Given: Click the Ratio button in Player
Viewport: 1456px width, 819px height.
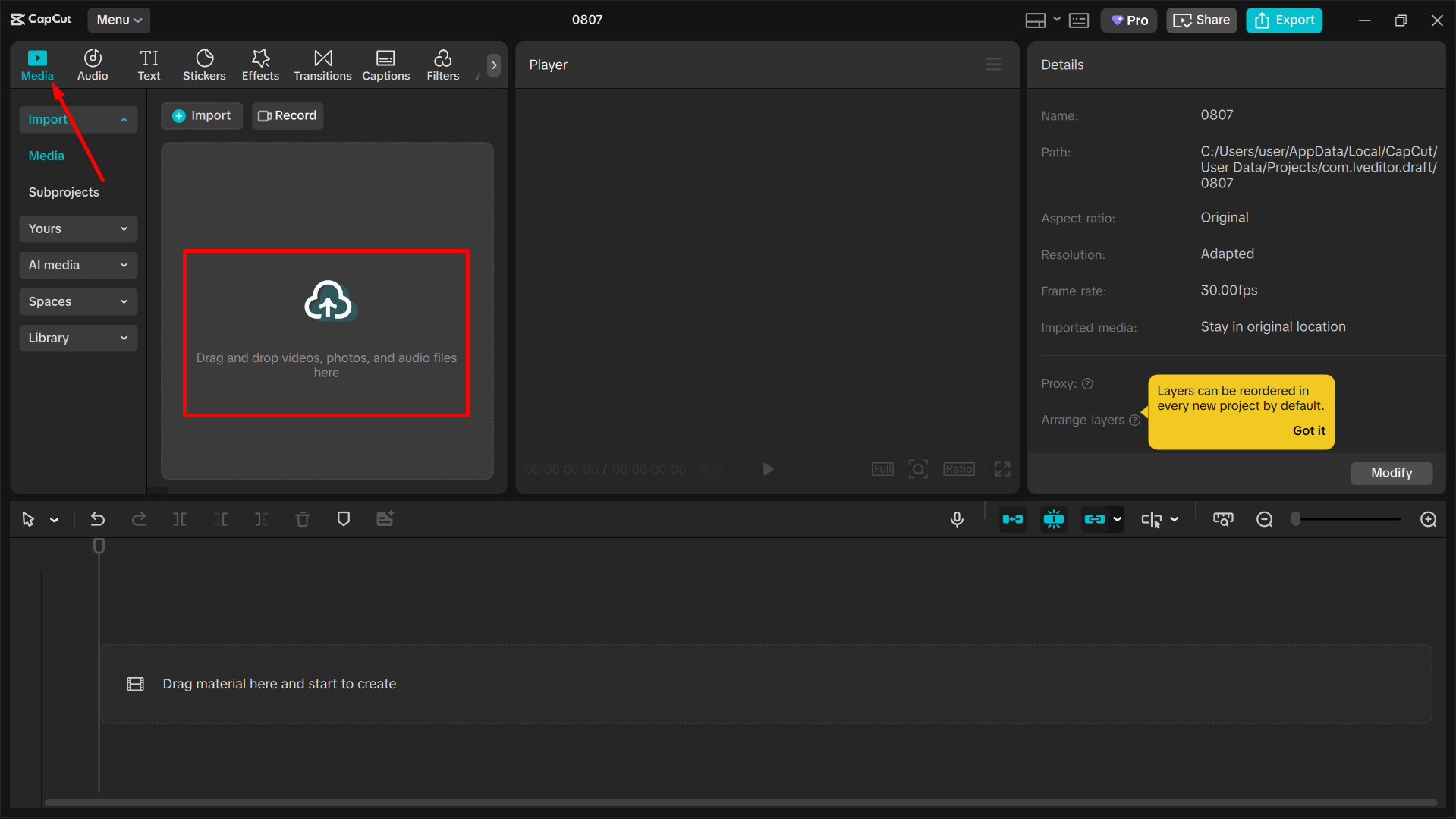Looking at the screenshot, I should click(x=959, y=469).
